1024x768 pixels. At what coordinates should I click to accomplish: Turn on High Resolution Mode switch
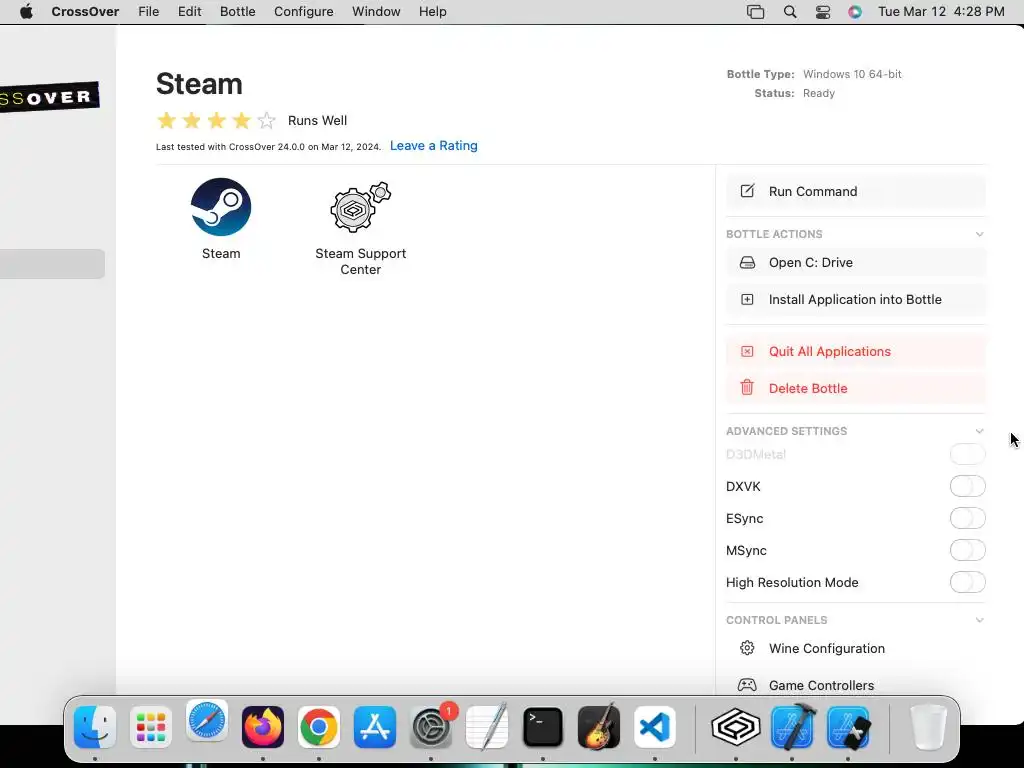pos(967,582)
